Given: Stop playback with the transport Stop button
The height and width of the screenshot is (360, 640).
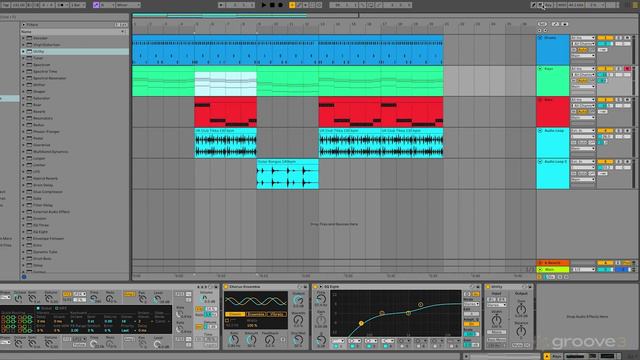Looking at the screenshot, I should (272, 5).
